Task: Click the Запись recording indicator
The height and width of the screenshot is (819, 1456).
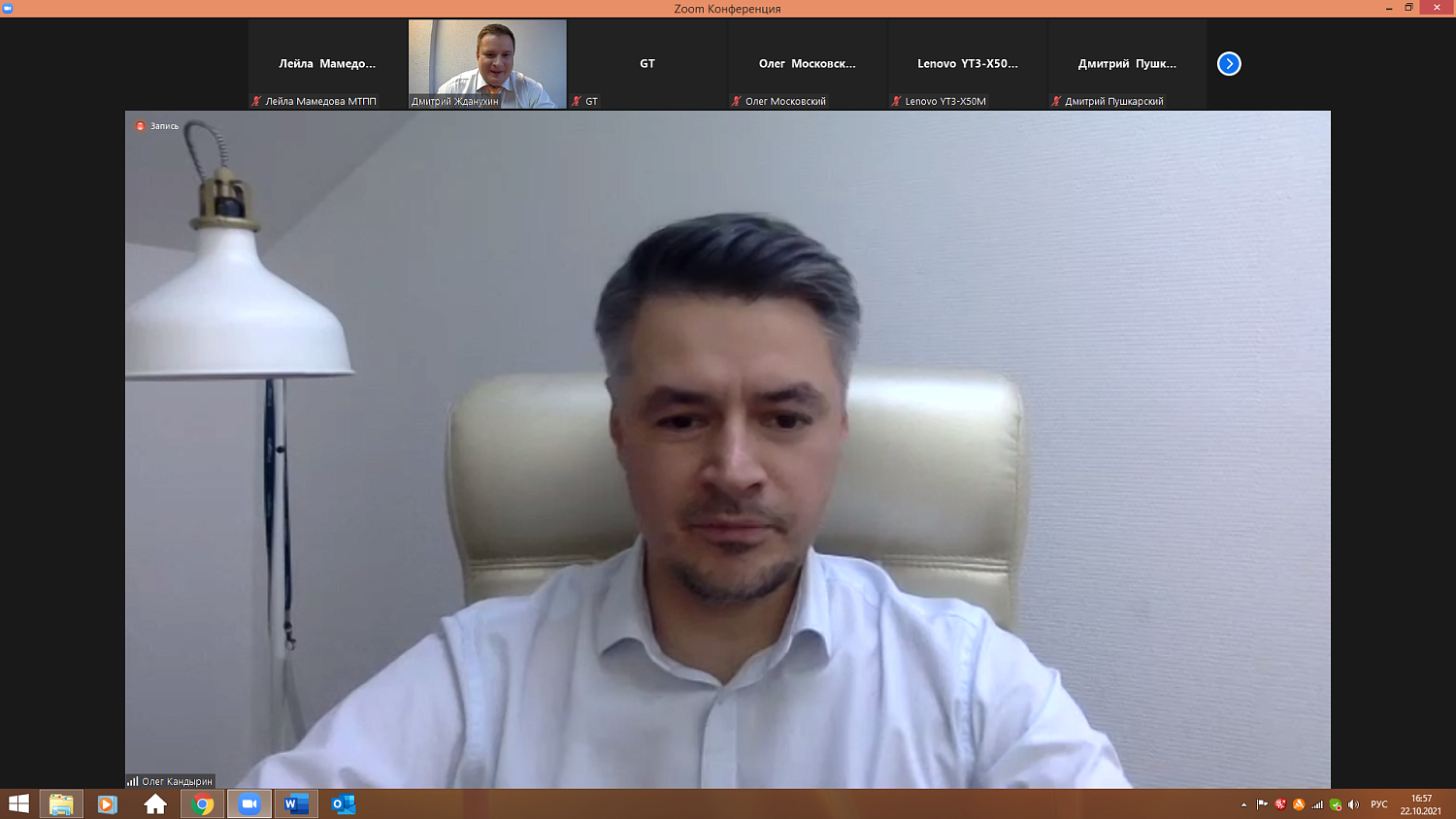Action: 157,126
